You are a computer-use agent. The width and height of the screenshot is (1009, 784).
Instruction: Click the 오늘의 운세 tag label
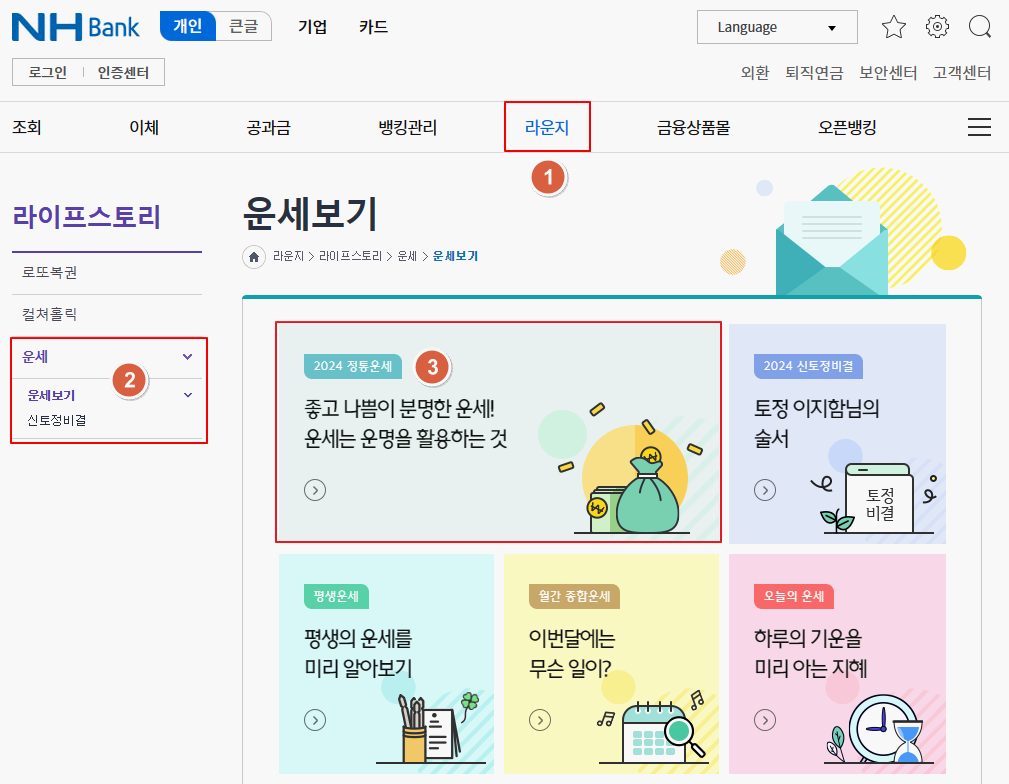pyautogui.click(x=793, y=596)
